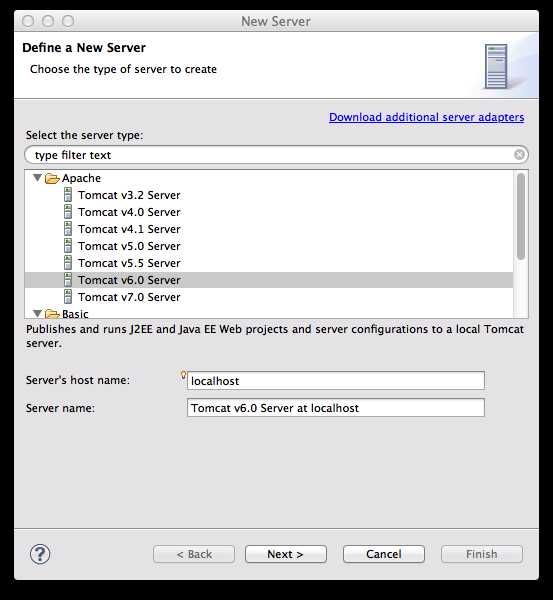This screenshot has width=553, height=600.
Task: Select Tomcat v5.5 Server text
Action: [x=129, y=263]
